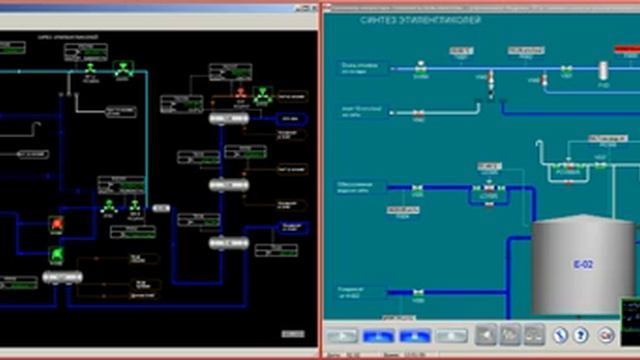The image size is (640, 360).
Task: Click the steam source label on the white line
Action: click(x=362, y=112)
